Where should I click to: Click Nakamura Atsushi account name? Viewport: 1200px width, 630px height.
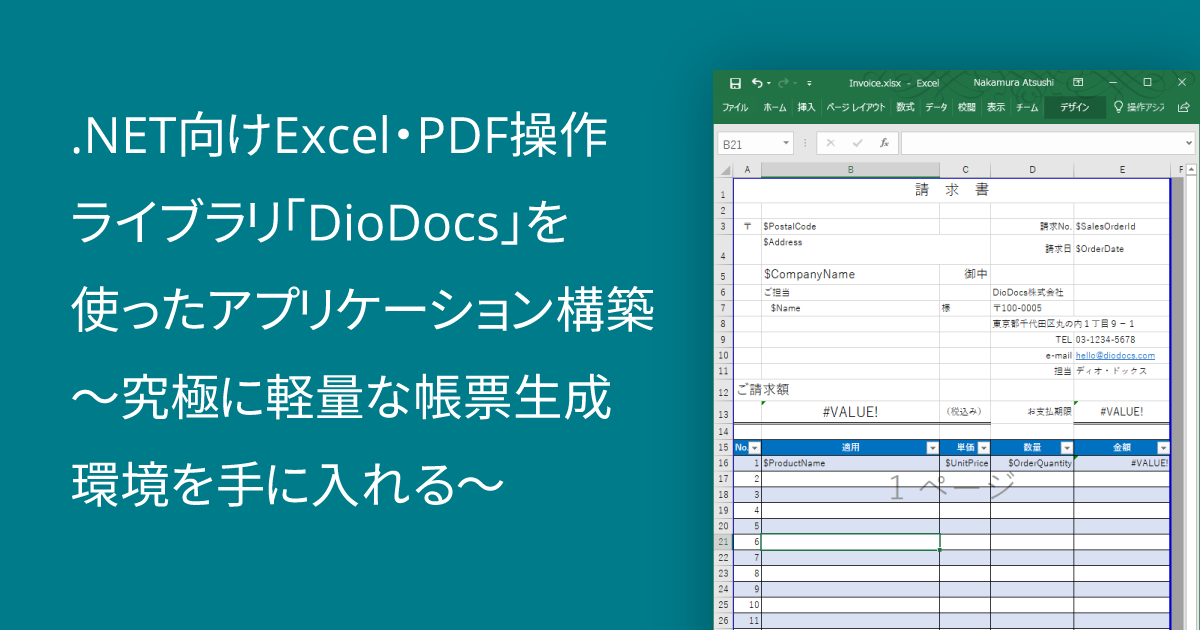pos(1012,83)
